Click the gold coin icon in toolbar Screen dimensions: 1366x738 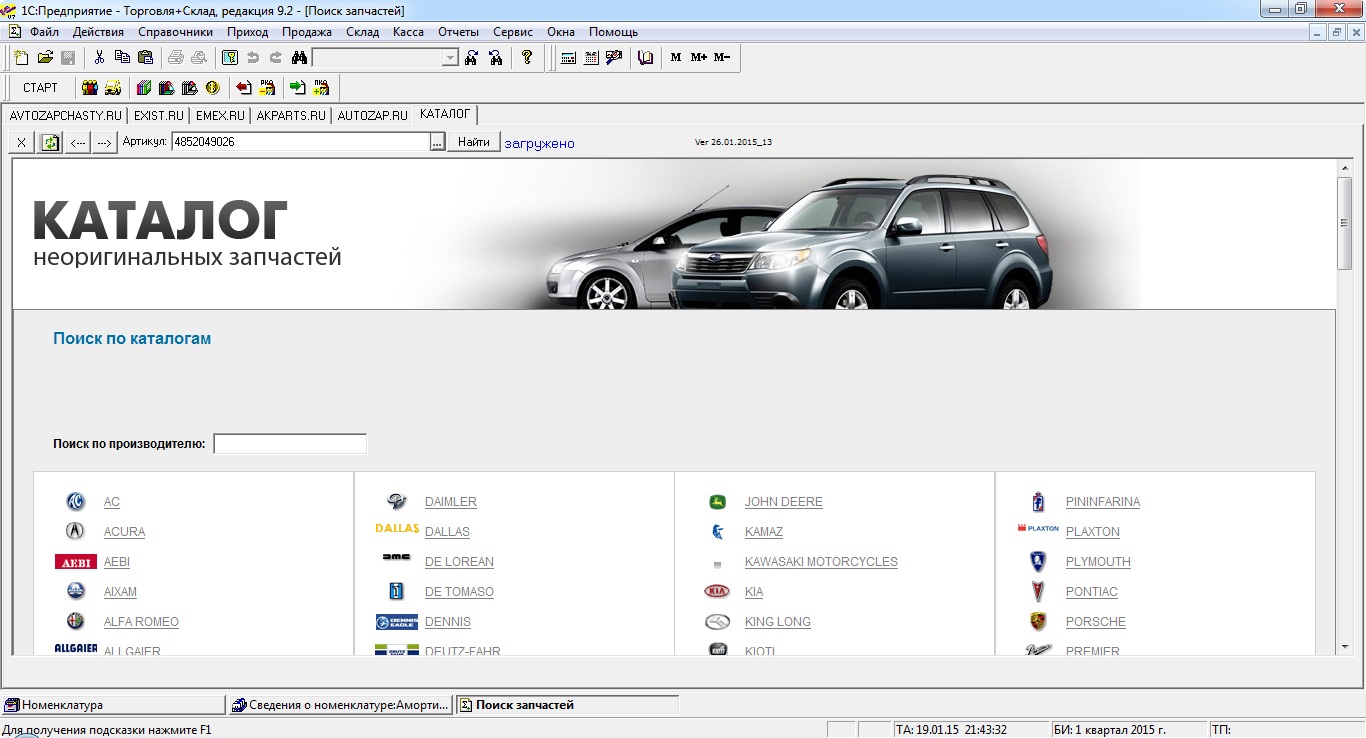point(212,88)
